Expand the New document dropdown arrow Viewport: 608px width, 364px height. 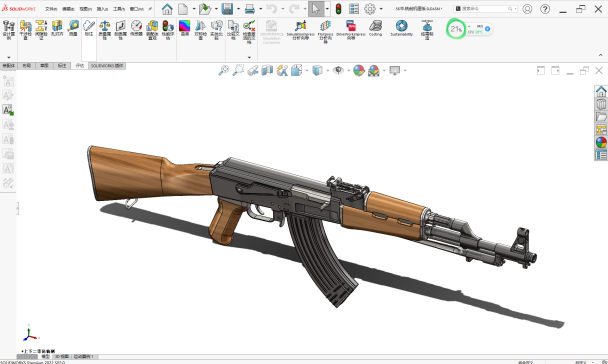[x=194, y=9]
